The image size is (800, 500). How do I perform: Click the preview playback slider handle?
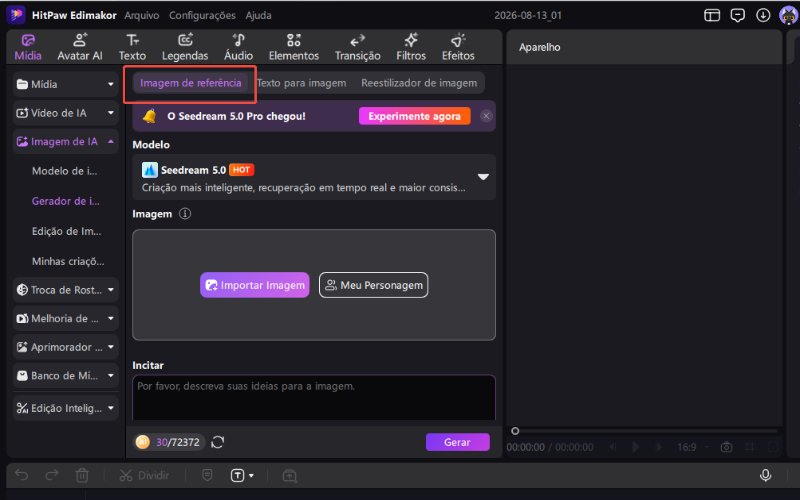tap(515, 431)
